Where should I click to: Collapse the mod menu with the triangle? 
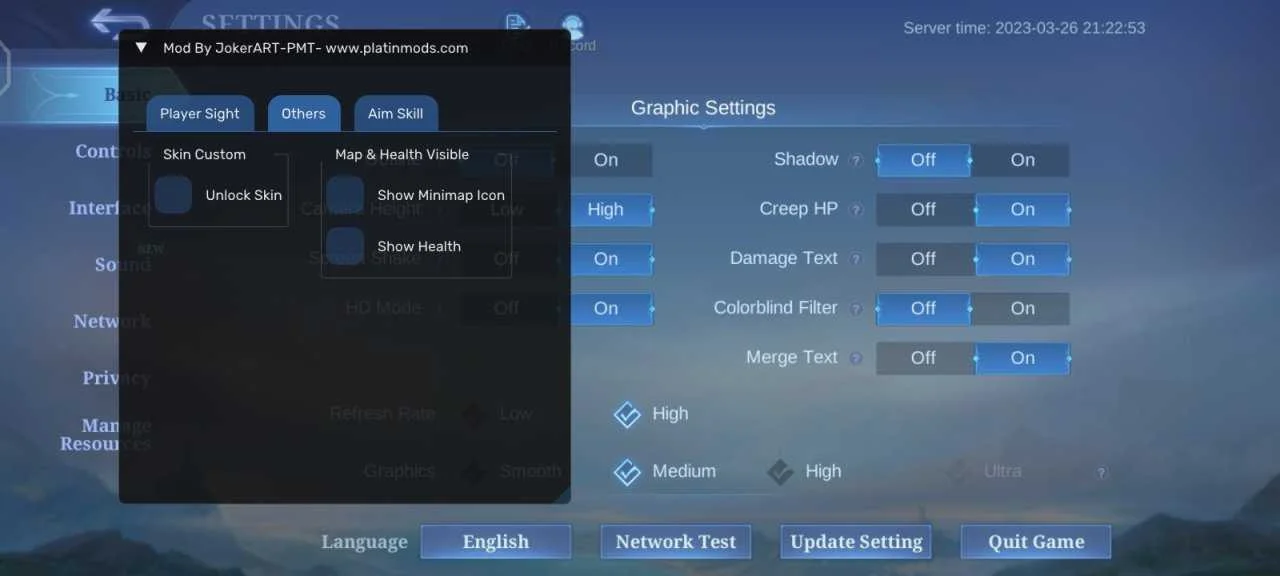pyautogui.click(x=141, y=48)
